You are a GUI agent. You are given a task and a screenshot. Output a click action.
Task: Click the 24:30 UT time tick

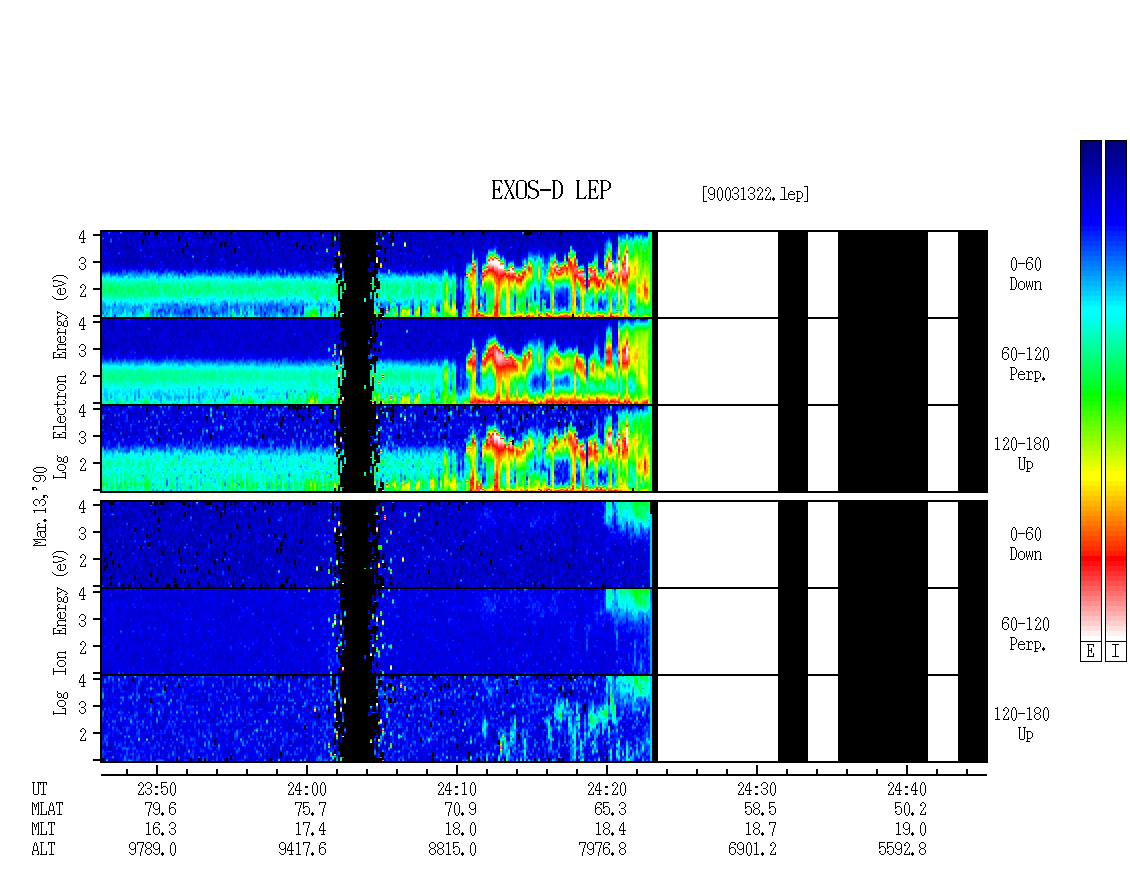coord(756,789)
